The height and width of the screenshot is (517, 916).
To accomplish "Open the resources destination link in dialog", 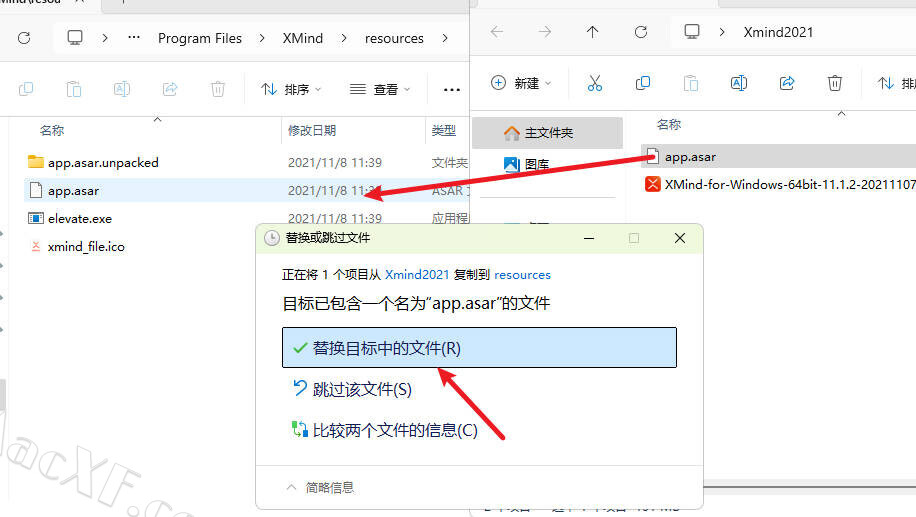I will point(522,275).
